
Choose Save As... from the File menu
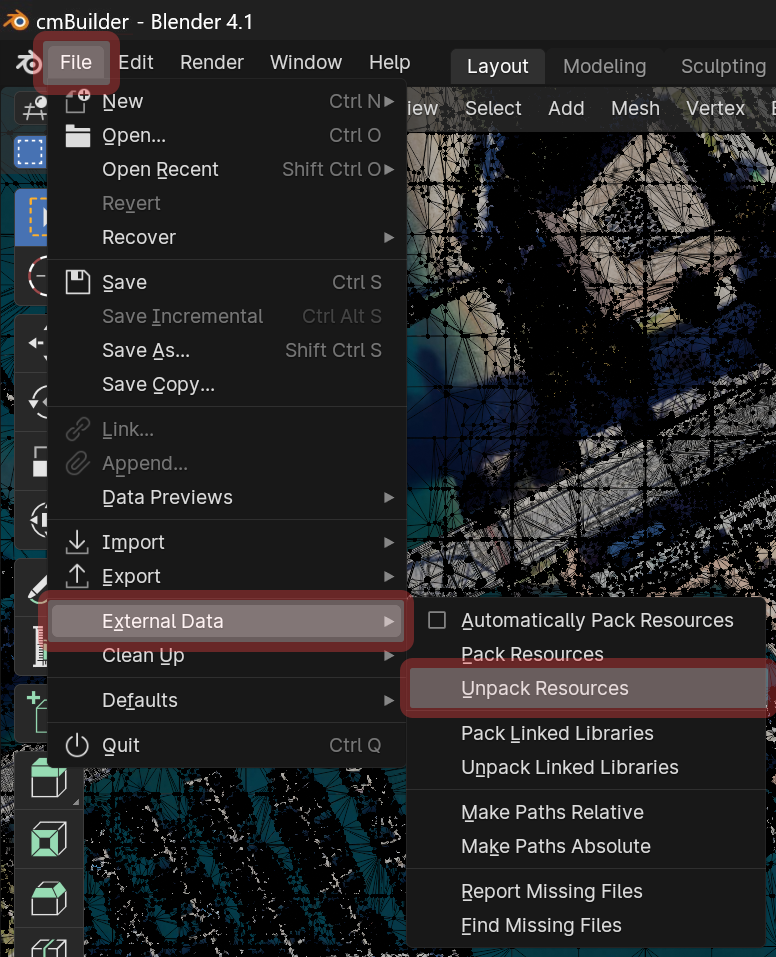coord(227,350)
